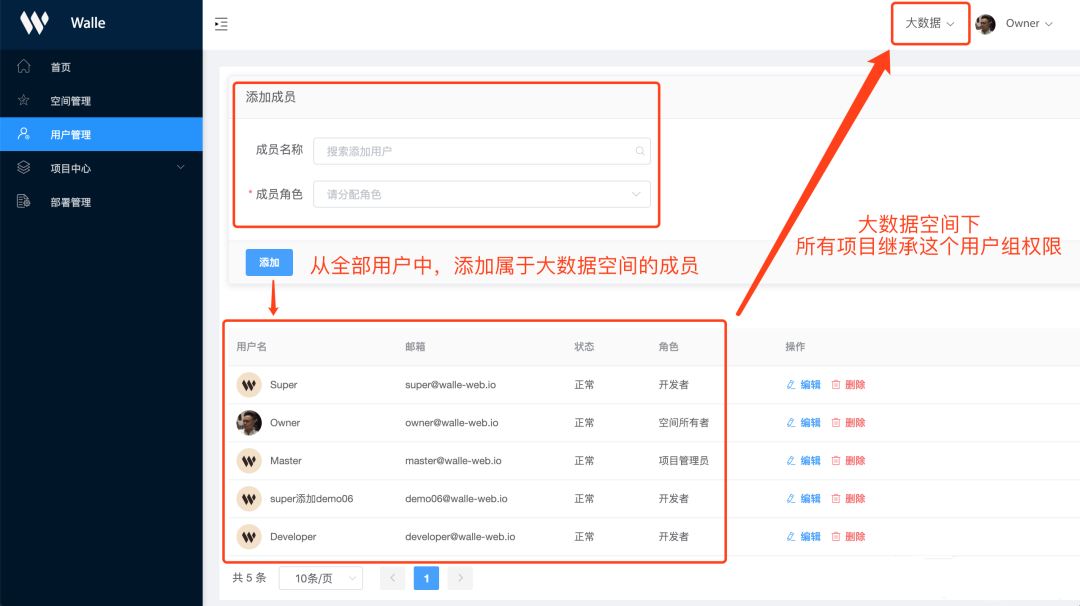Delete the Master user row
The height and width of the screenshot is (606, 1080).
tap(848, 461)
